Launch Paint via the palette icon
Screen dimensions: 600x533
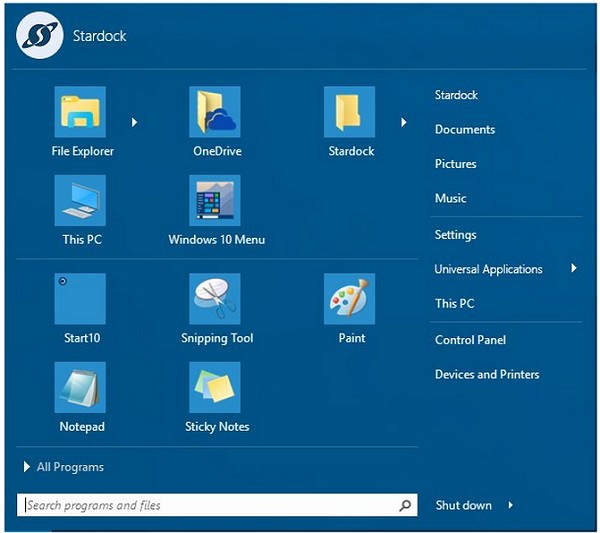[349, 299]
